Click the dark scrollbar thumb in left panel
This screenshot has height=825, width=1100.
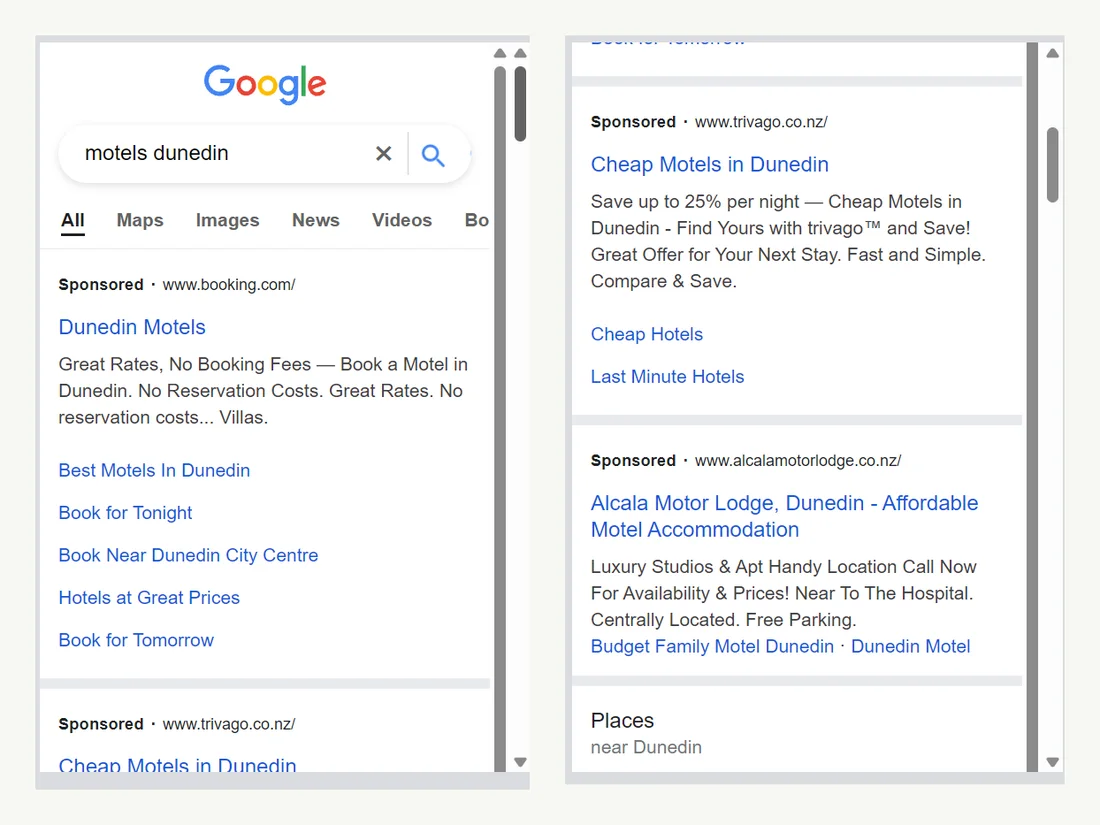(x=520, y=104)
